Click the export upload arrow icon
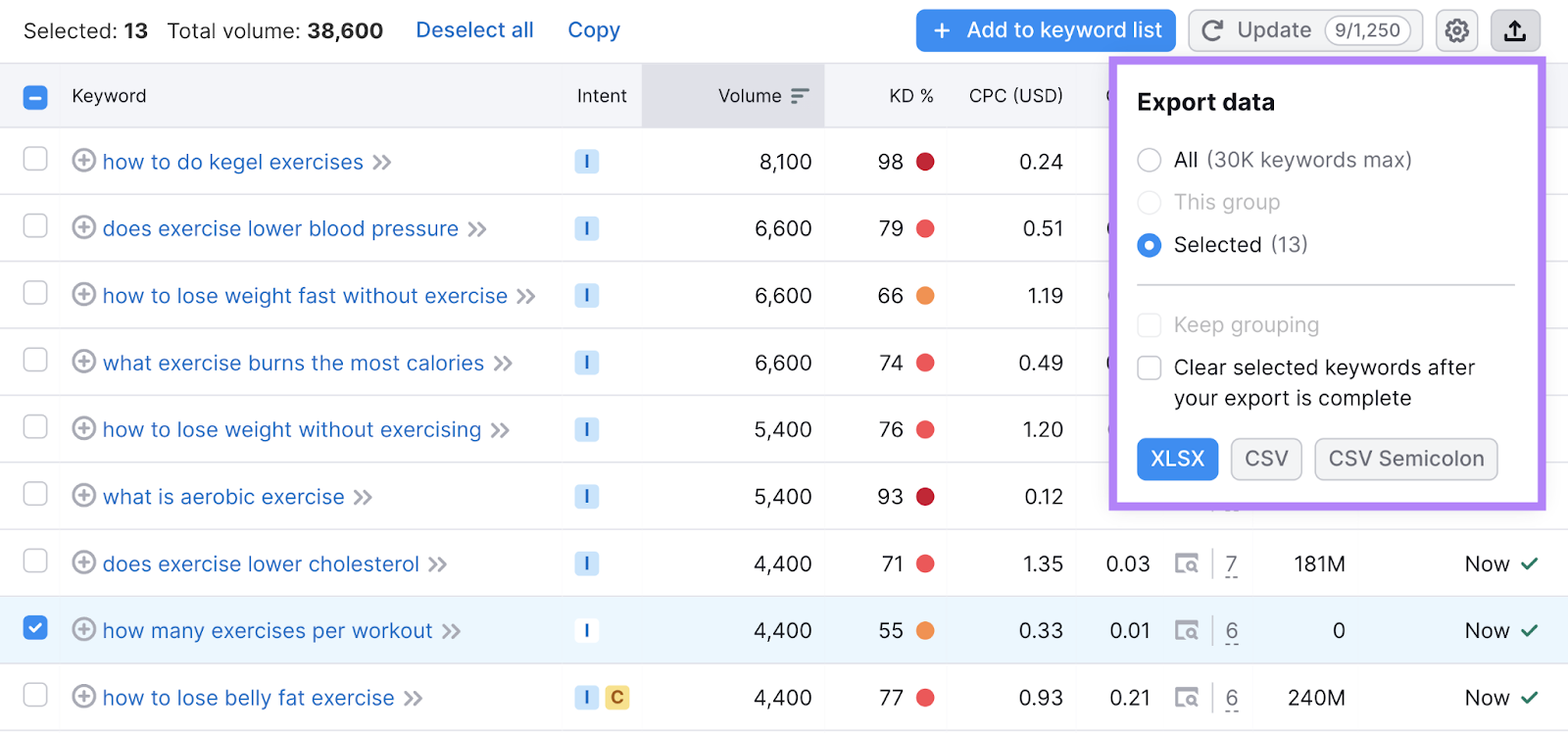Image resolution: width=1568 pixels, height=733 pixels. click(x=1515, y=31)
